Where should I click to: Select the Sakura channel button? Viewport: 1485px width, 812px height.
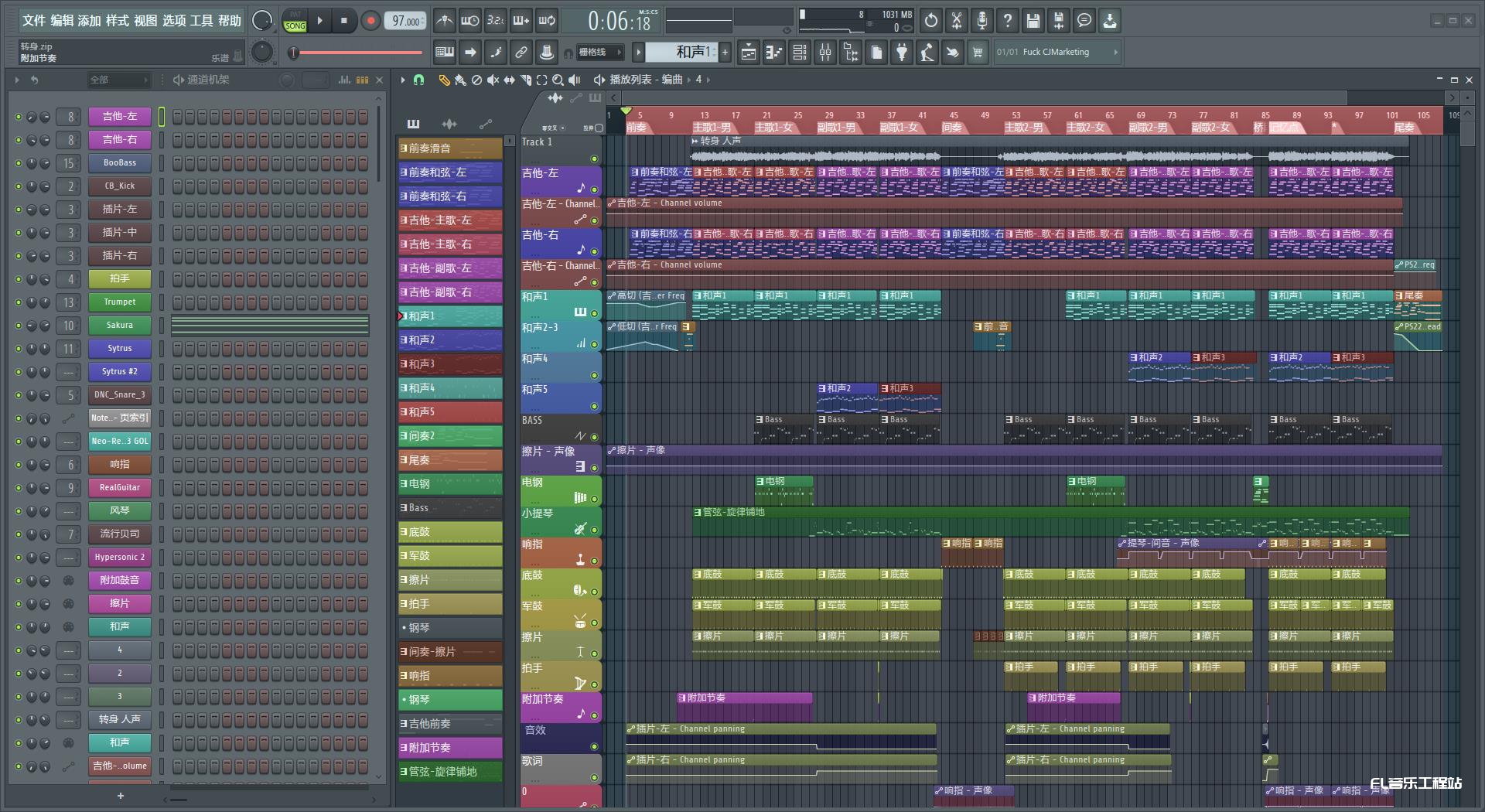(x=120, y=325)
